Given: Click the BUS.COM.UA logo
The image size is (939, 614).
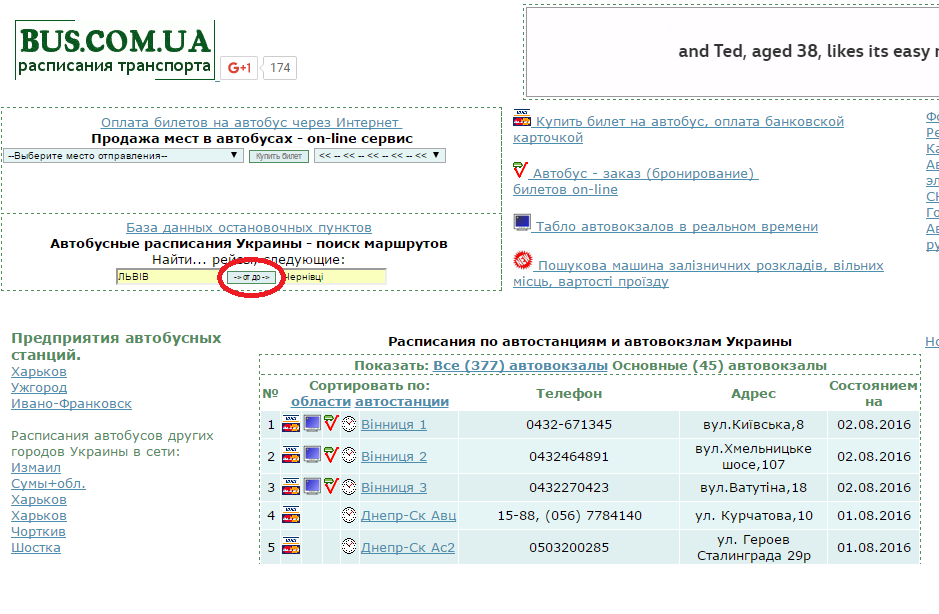Looking at the screenshot, I should 115,50.
